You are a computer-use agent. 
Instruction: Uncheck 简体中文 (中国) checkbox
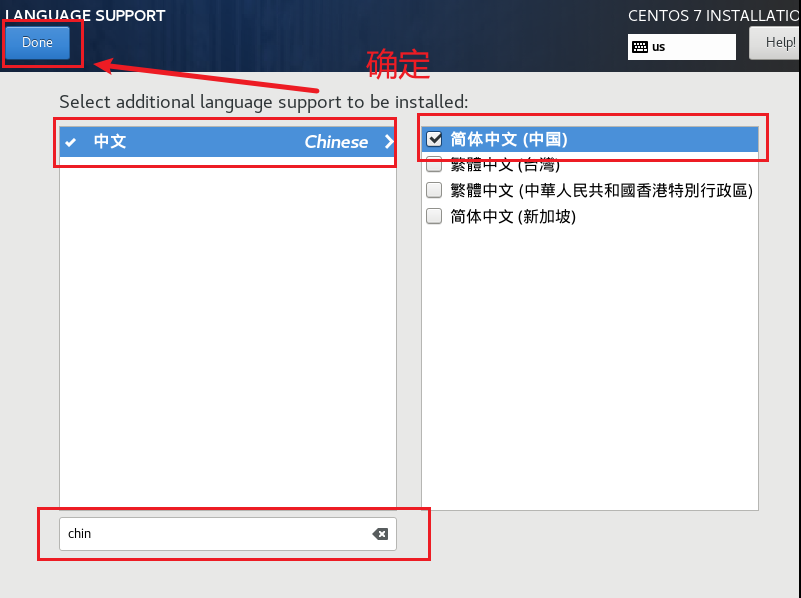434,139
